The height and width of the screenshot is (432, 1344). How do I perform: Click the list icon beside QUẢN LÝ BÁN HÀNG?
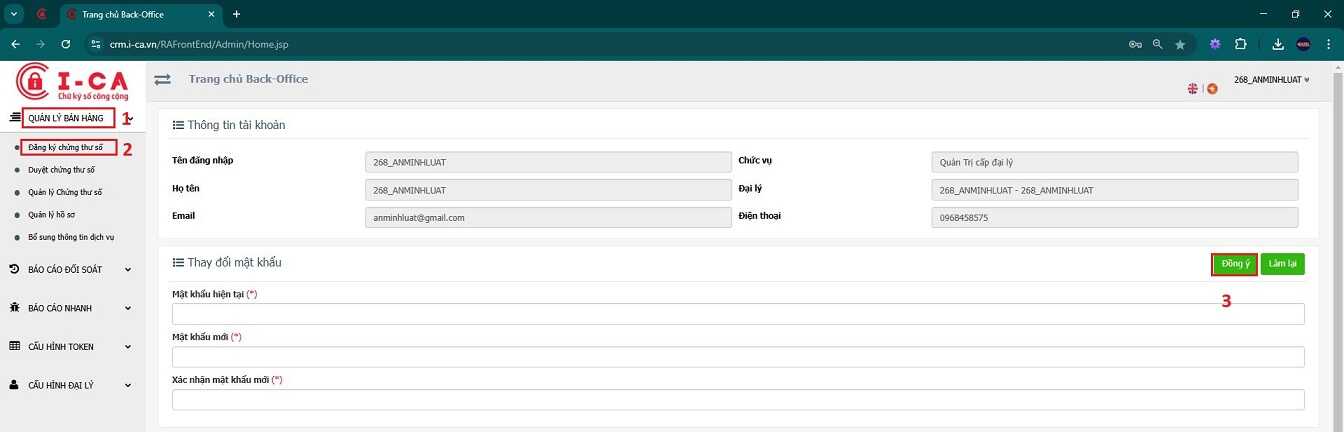point(14,118)
